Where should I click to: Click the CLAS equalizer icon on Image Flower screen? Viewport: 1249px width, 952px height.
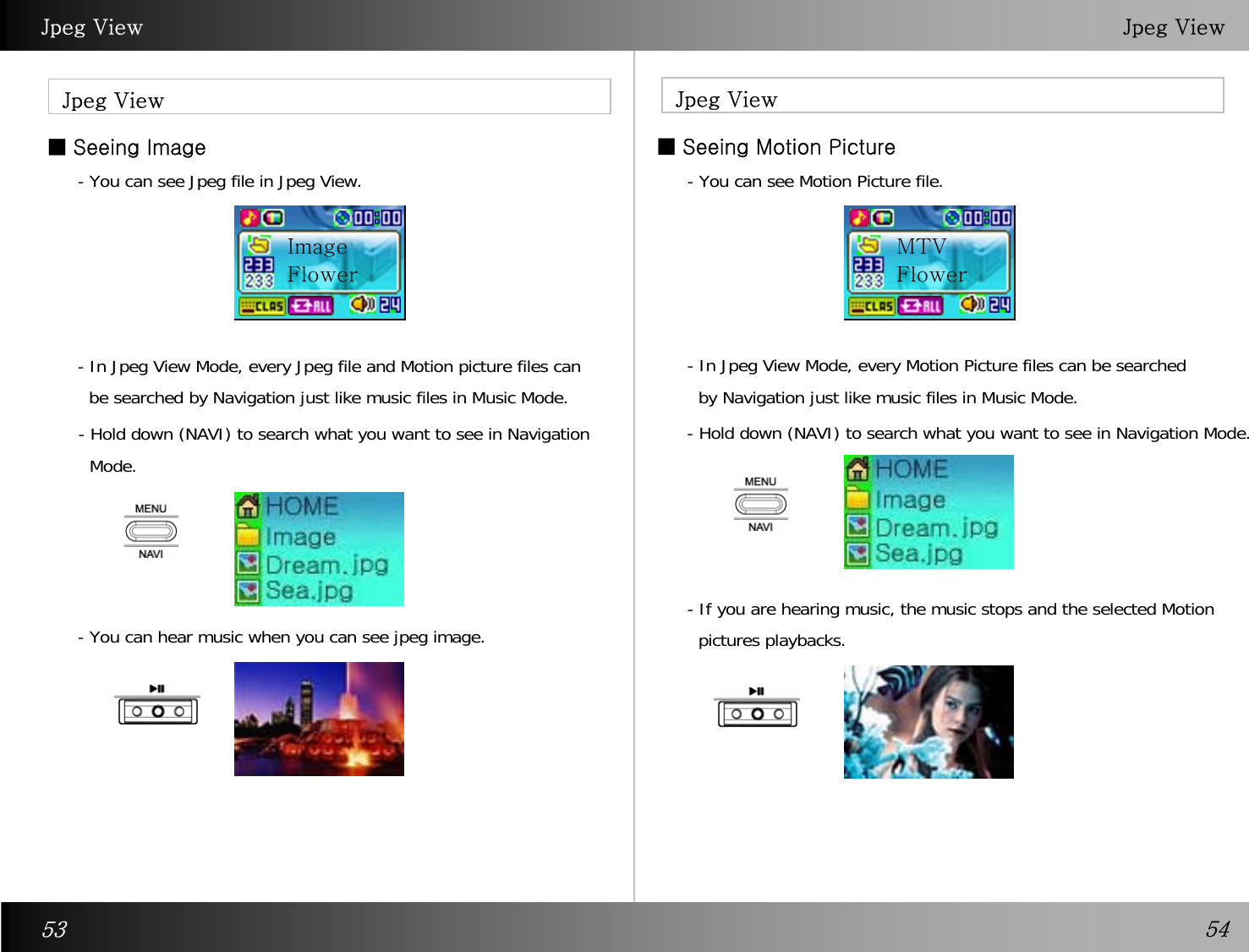coord(262,306)
